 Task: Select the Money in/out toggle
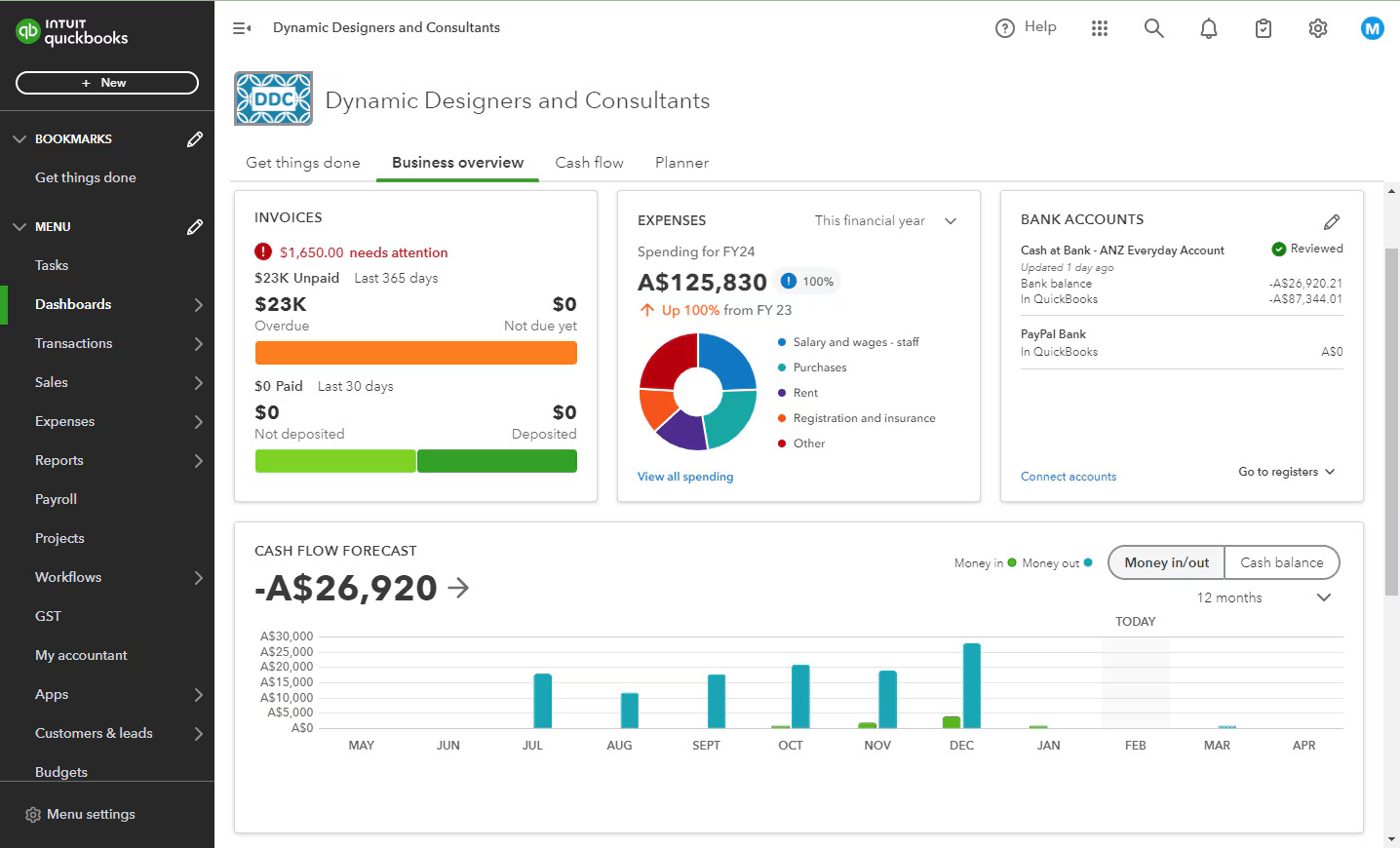tap(1166, 562)
